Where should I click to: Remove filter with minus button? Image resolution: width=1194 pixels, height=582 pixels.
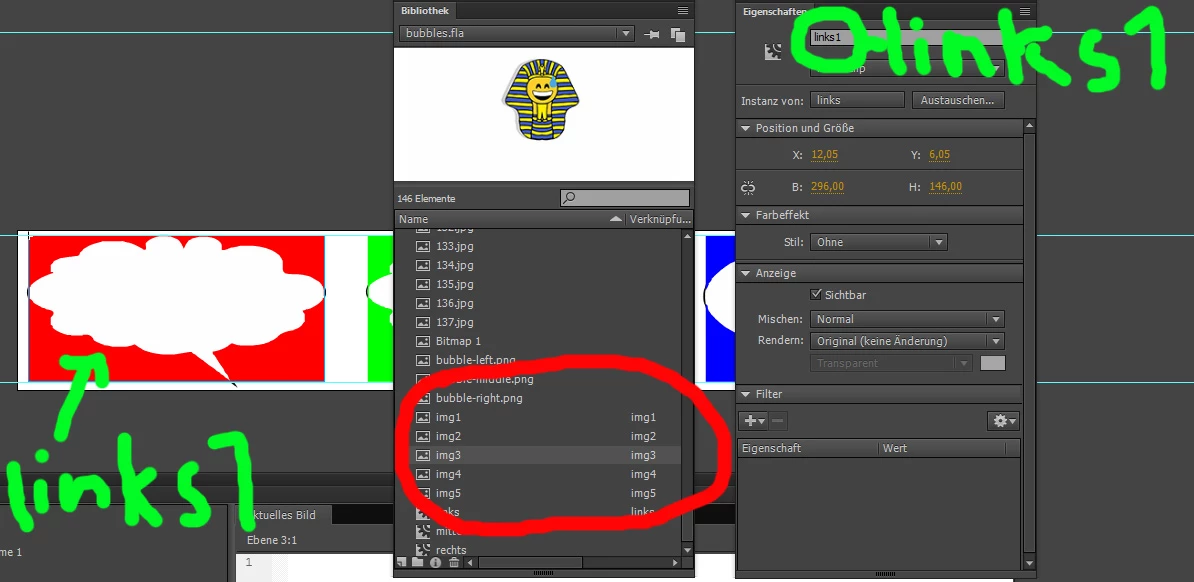pyautogui.click(x=777, y=421)
